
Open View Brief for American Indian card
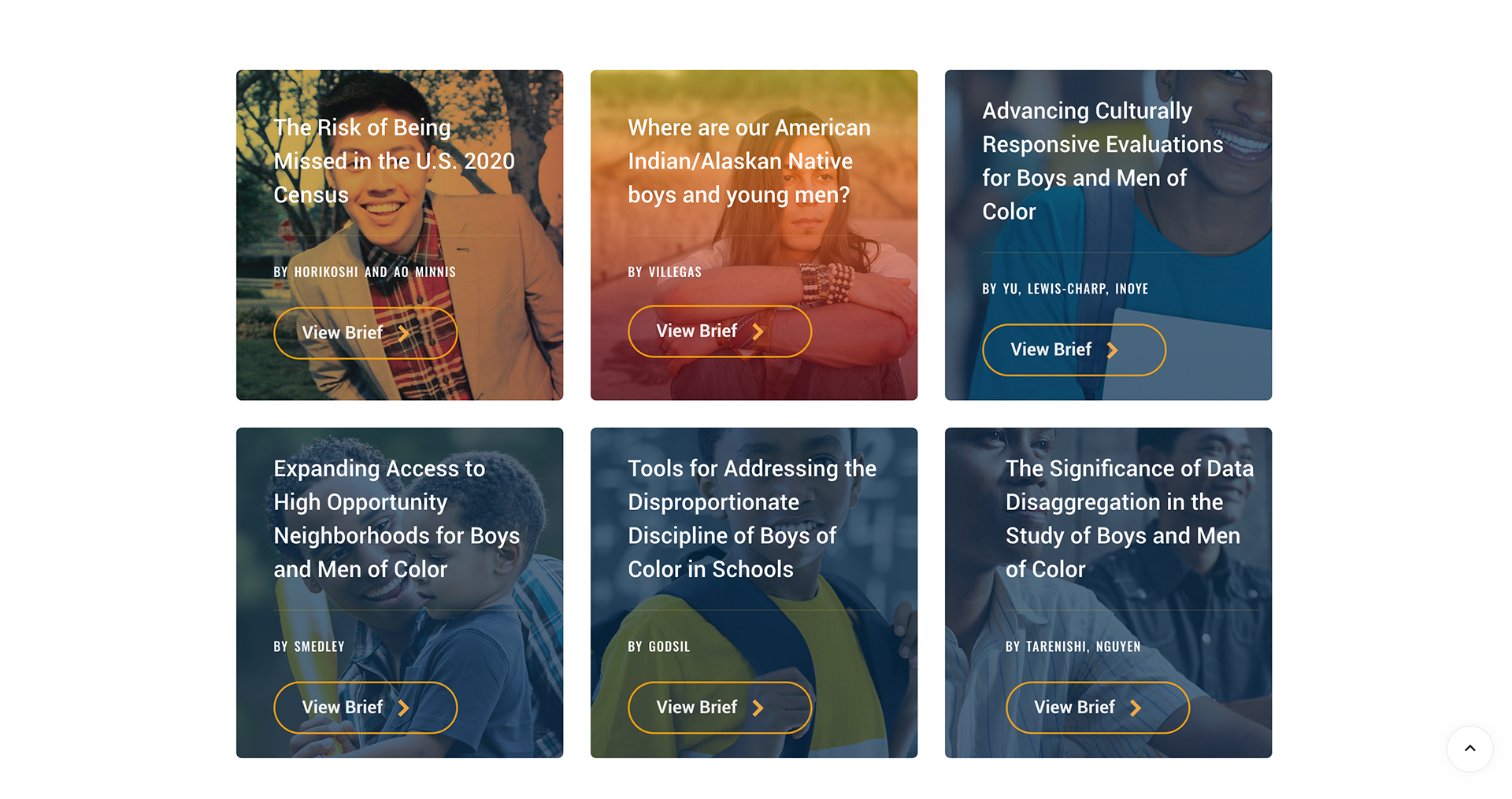[x=720, y=331]
